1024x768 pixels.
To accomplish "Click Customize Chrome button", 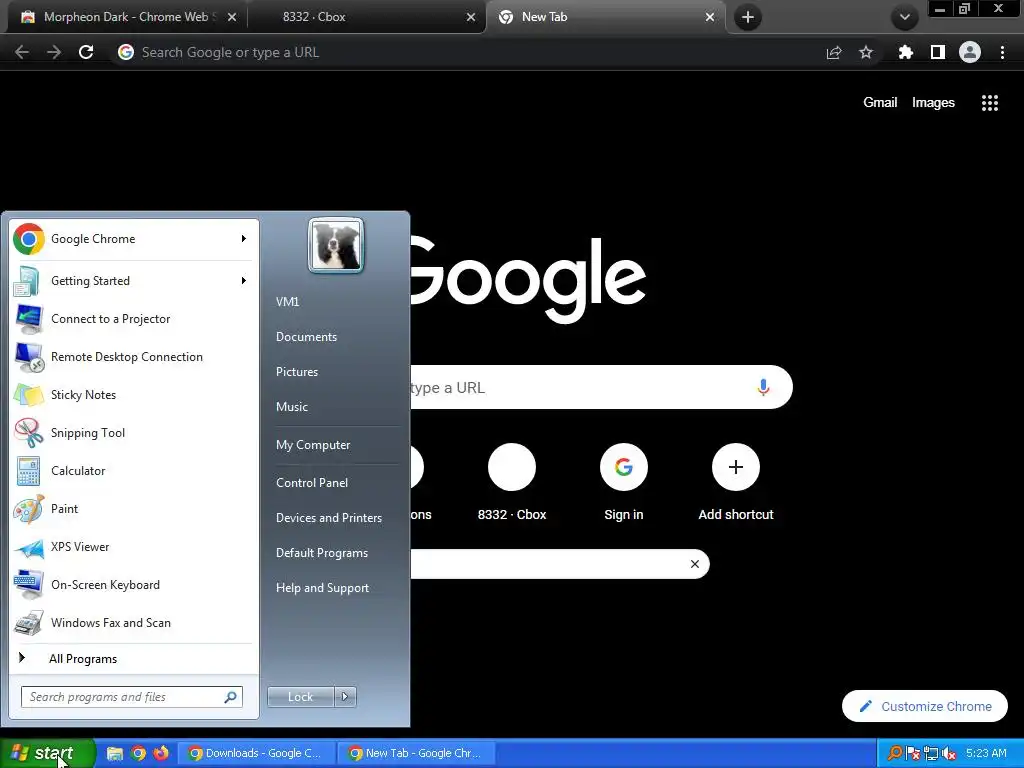I will tap(925, 706).
